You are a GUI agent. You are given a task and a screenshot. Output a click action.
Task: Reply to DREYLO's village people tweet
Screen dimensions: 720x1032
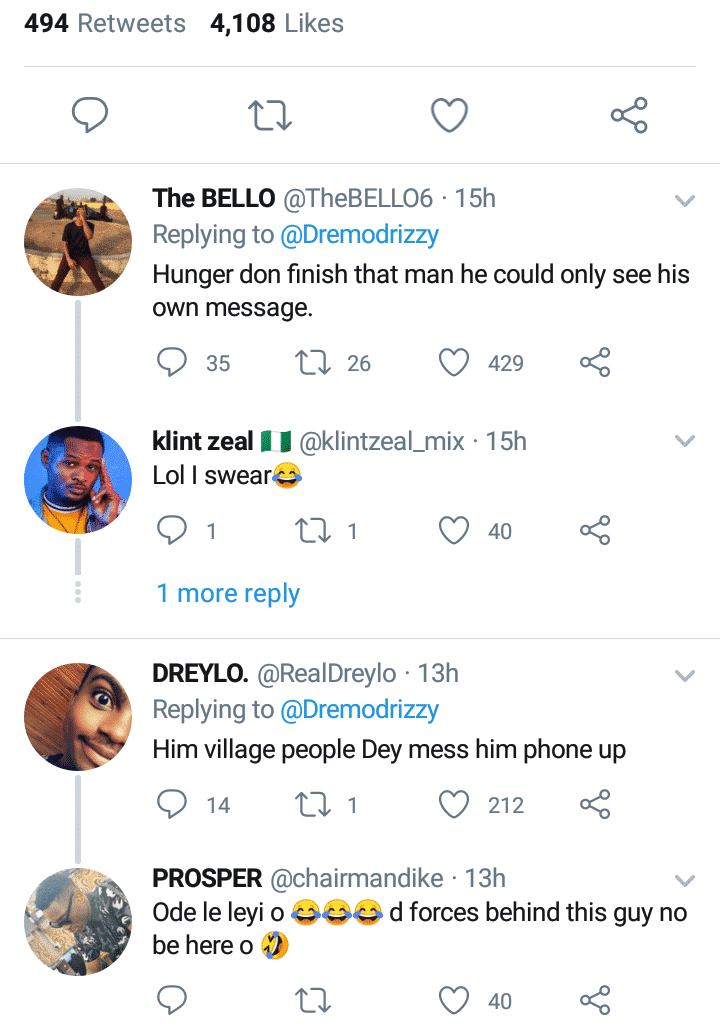coord(173,805)
